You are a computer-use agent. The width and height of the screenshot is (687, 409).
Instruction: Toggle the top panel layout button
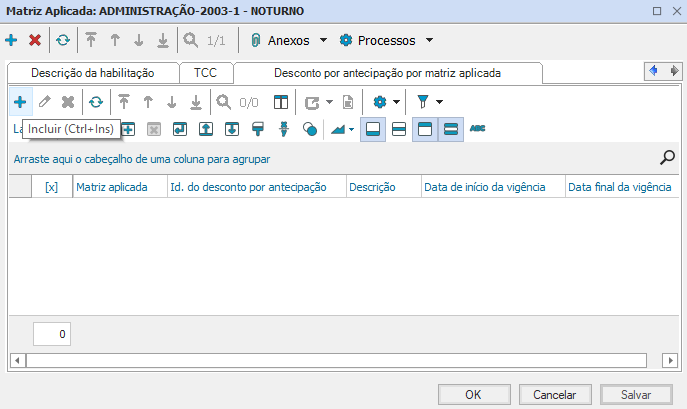pos(424,129)
